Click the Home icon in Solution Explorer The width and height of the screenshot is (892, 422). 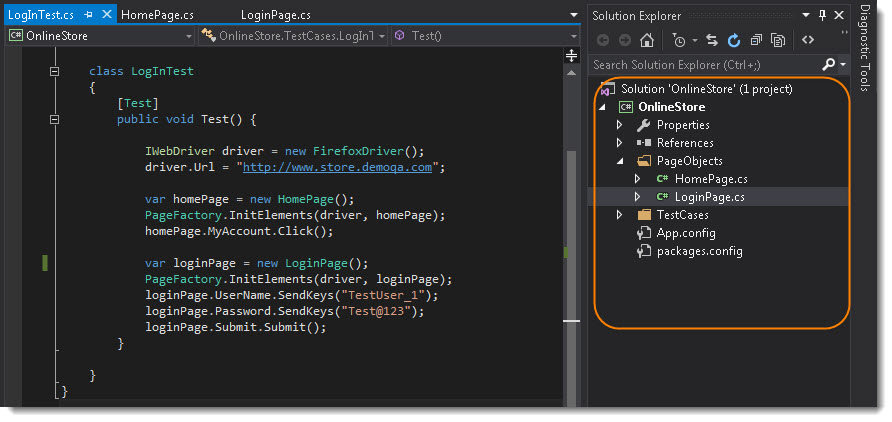click(647, 41)
